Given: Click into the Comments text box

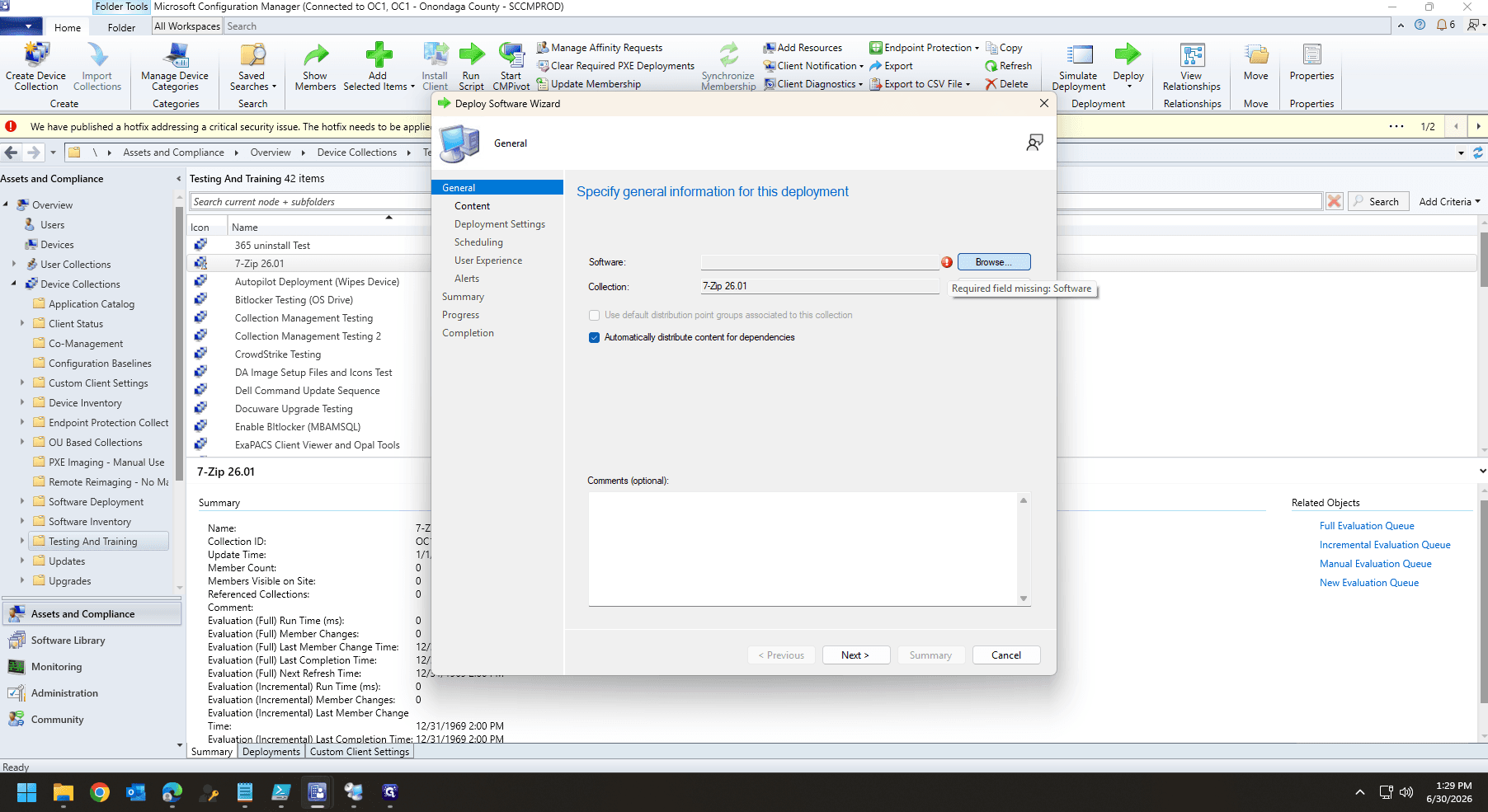Looking at the screenshot, I should tap(803, 549).
